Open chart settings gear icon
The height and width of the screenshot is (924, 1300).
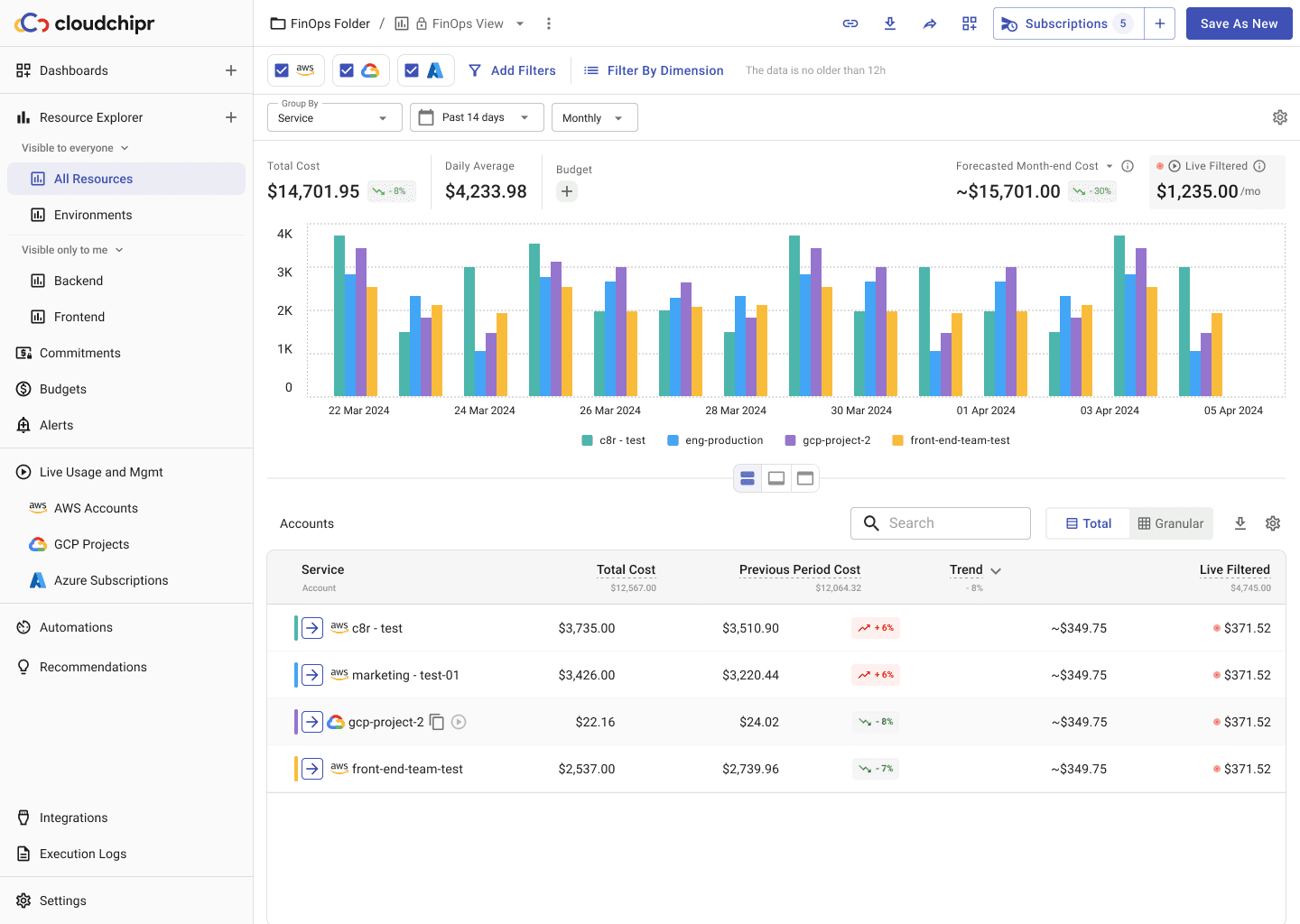pyautogui.click(x=1280, y=117)
